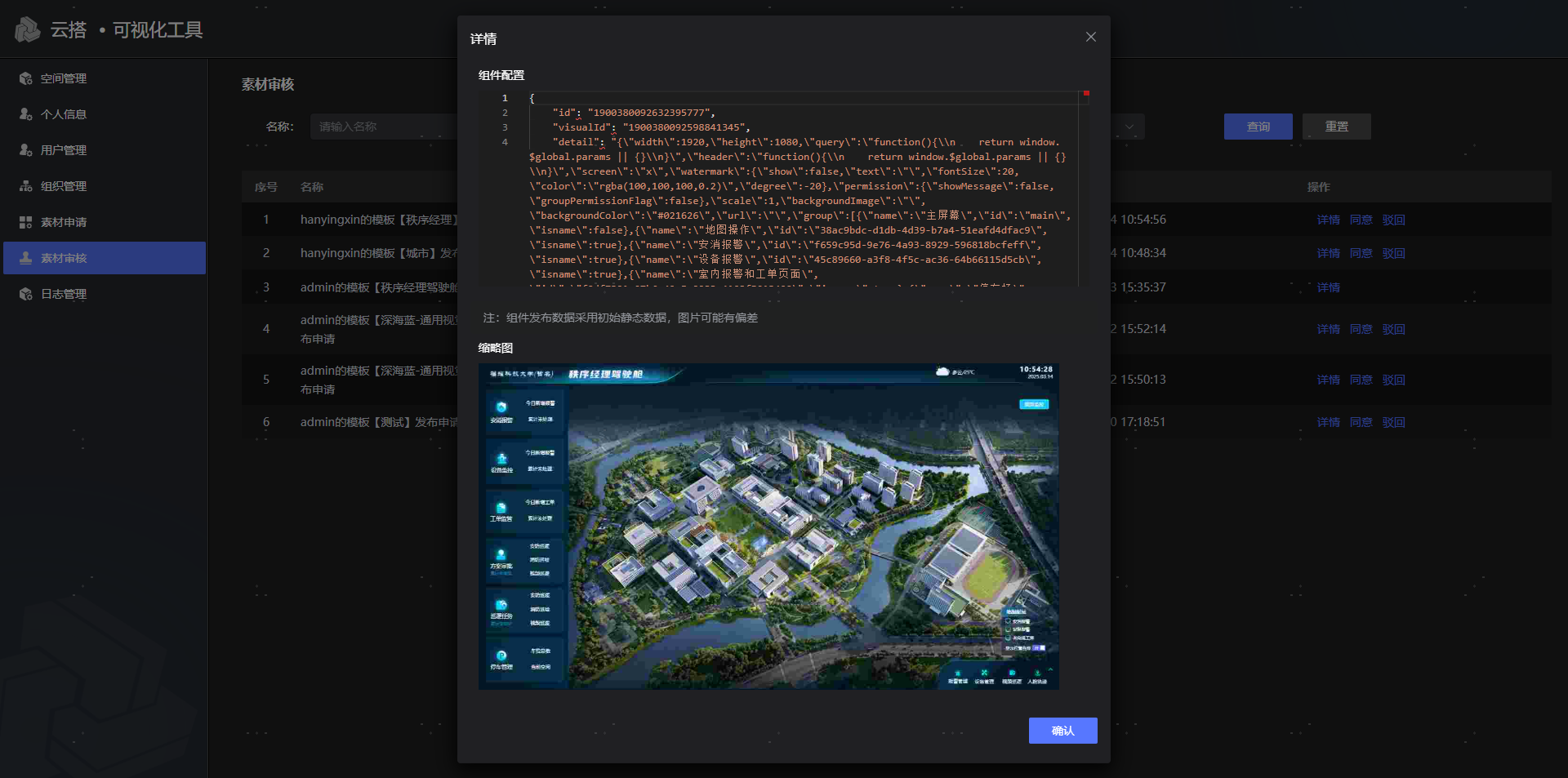The image size is (1568, 778).
Task: Close the 详情 dialog with X
Action: tap(1090, 38)
